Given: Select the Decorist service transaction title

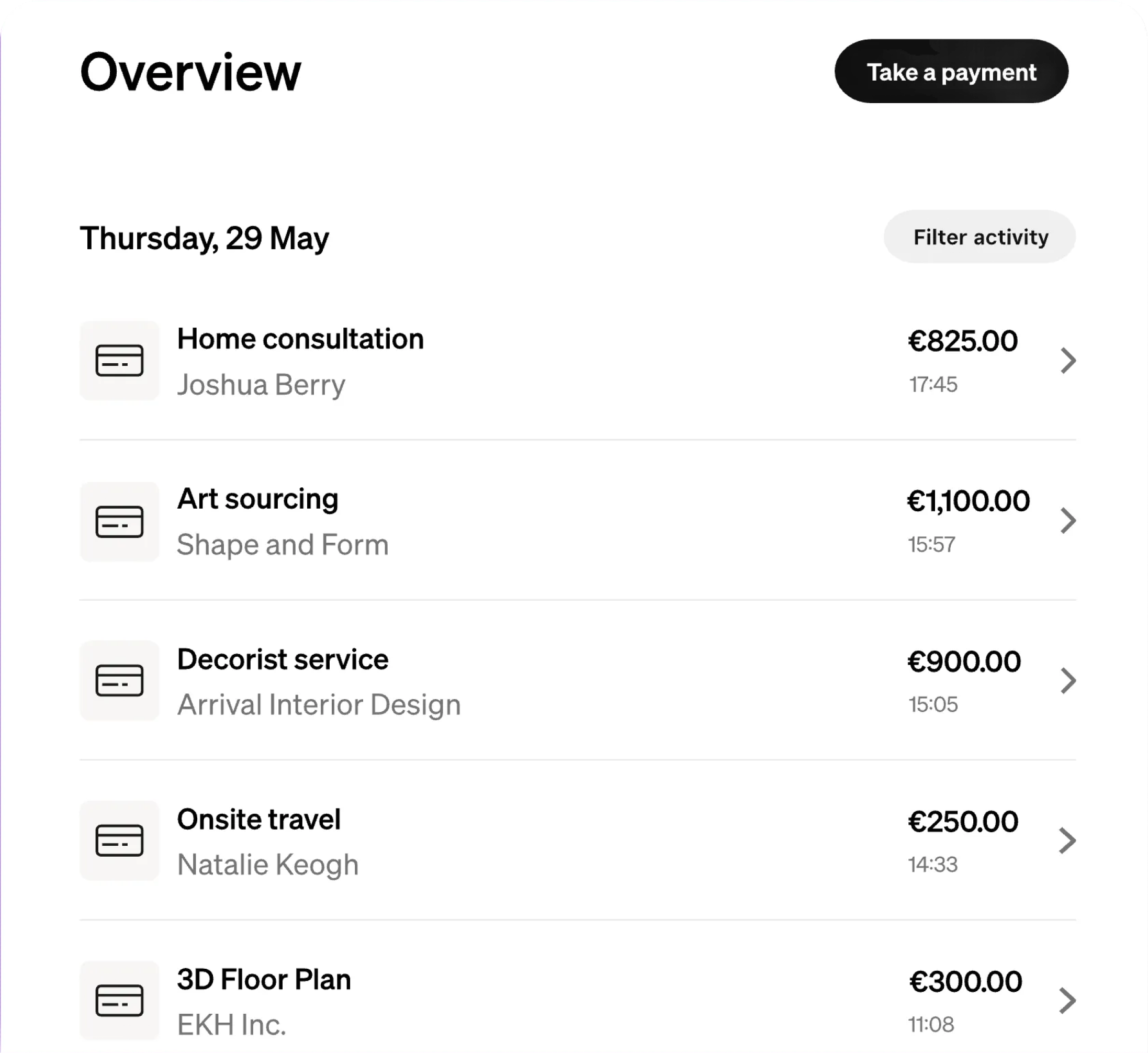Looking at the screenshot, I should [283, 659].
